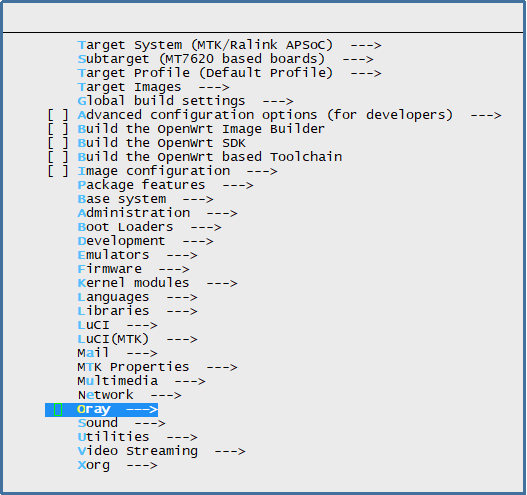Expand the Subtarget MT7620 arrow
The image size is (527, 495).
tap(358, 59)
